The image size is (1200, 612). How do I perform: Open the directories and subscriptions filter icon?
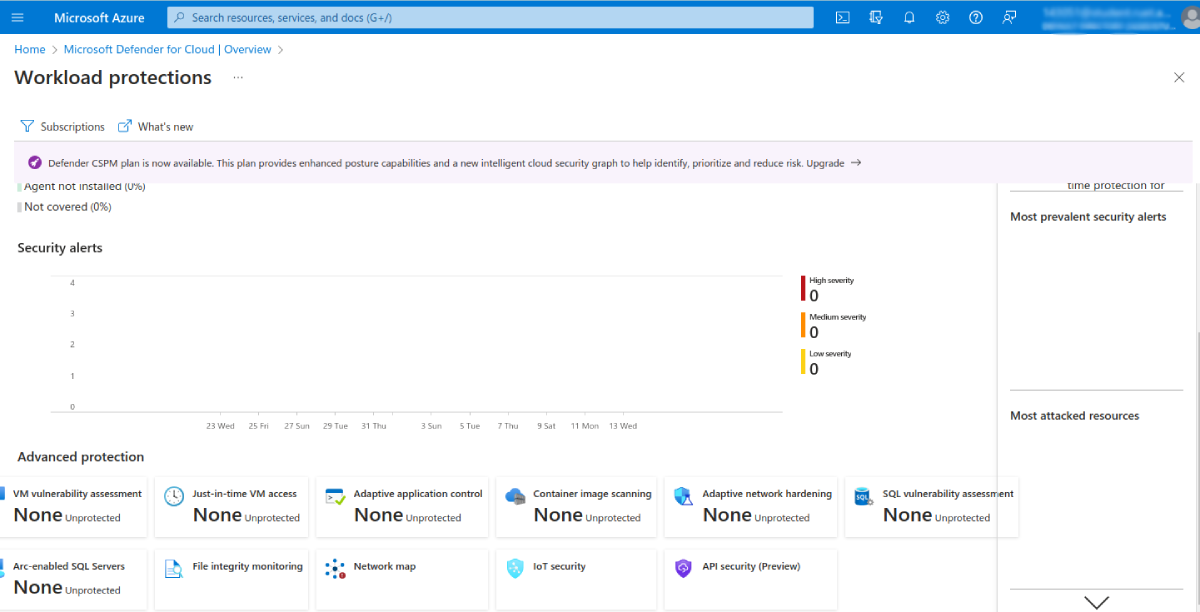pos(876,17)
